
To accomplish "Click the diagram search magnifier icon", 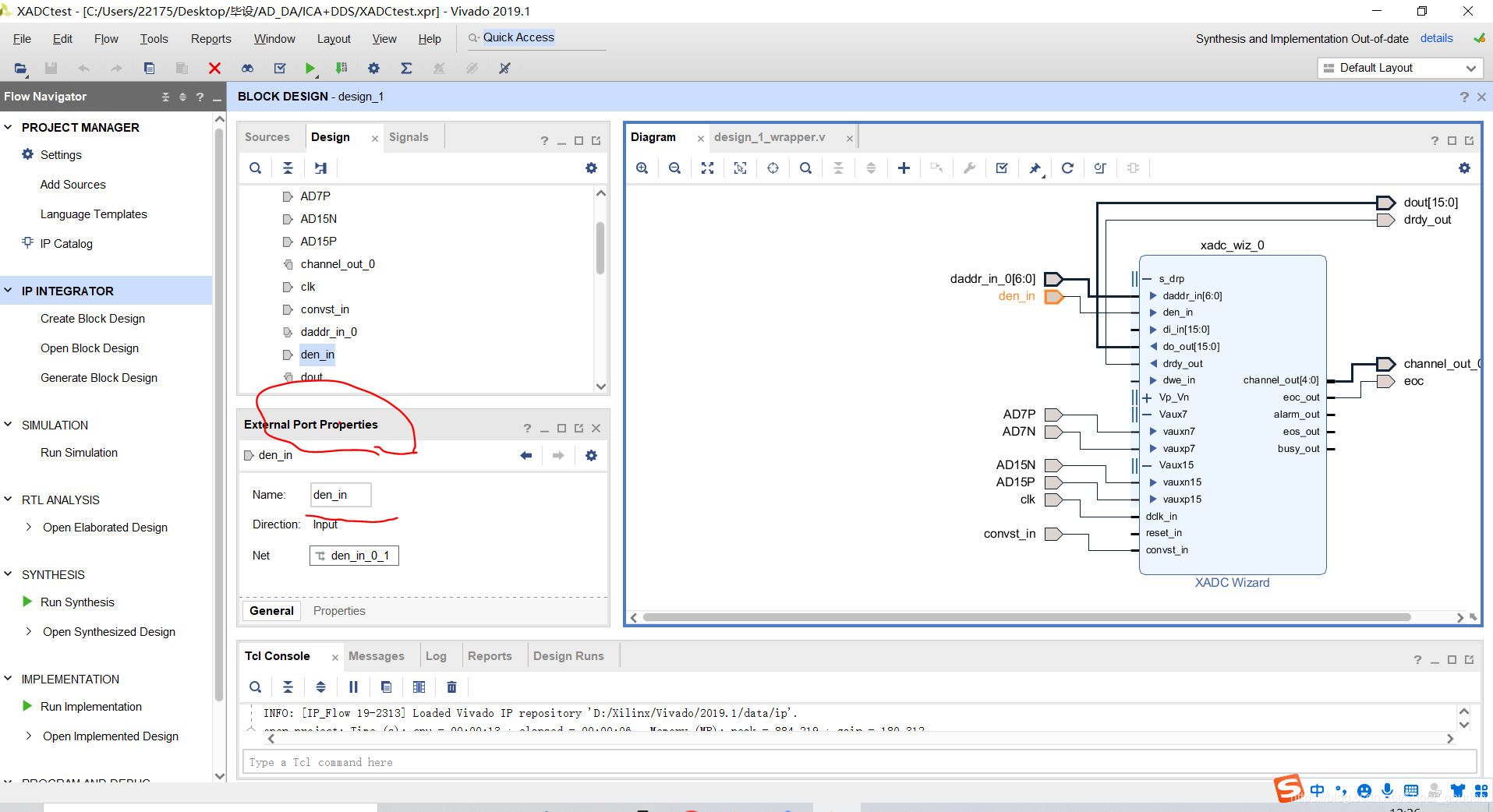I will pos(805,168).
